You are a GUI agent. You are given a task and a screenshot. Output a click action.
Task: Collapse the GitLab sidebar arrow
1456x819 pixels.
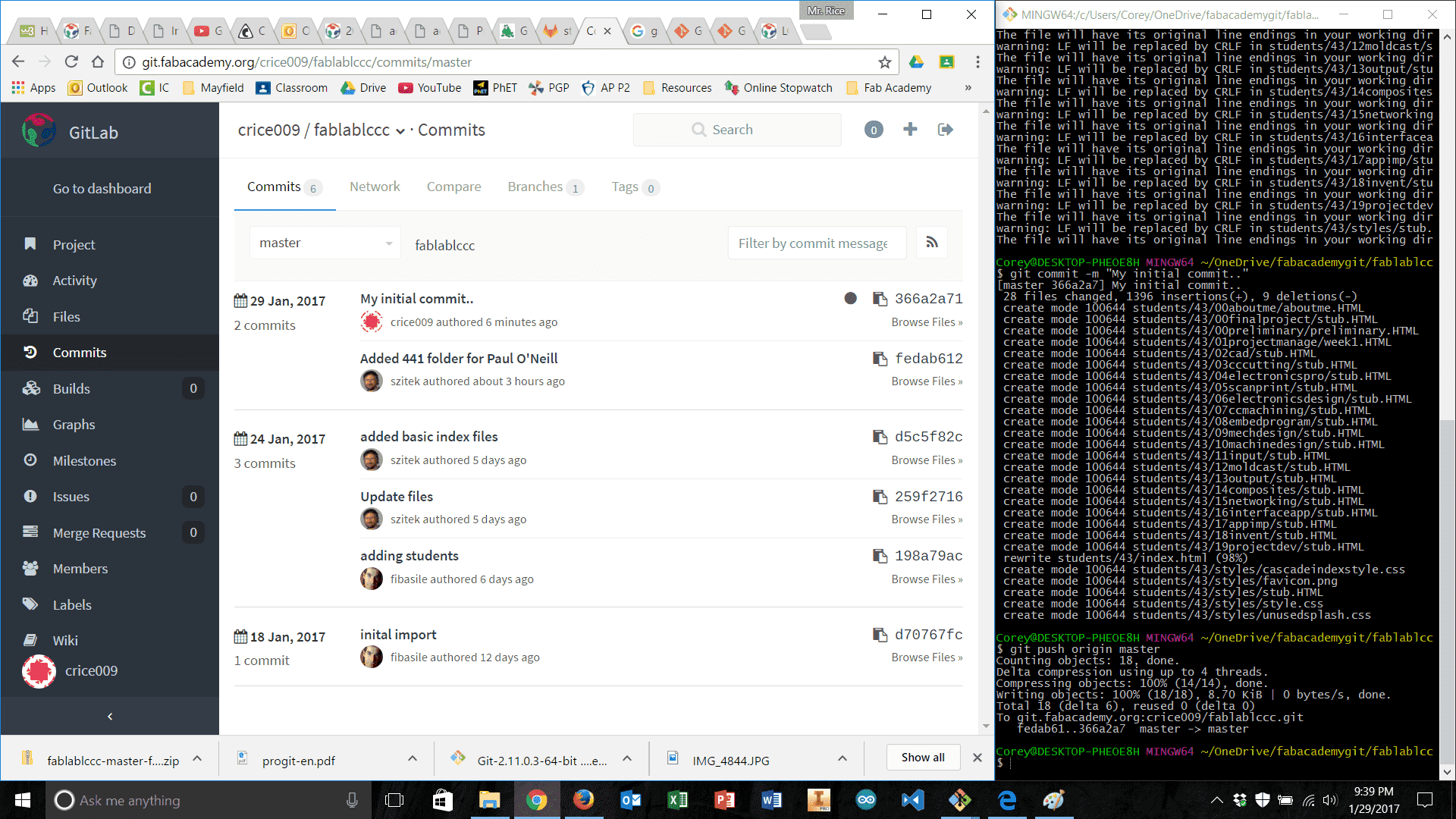point(110,716)
